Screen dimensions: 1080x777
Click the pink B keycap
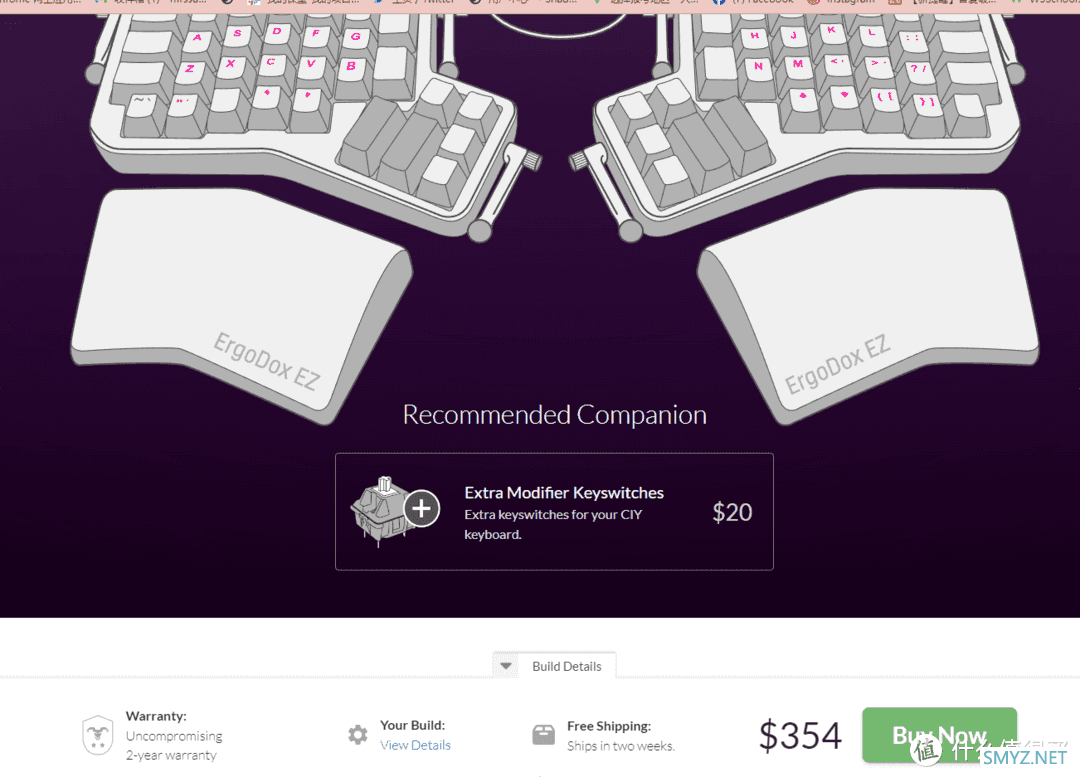(x=351, y=67)
